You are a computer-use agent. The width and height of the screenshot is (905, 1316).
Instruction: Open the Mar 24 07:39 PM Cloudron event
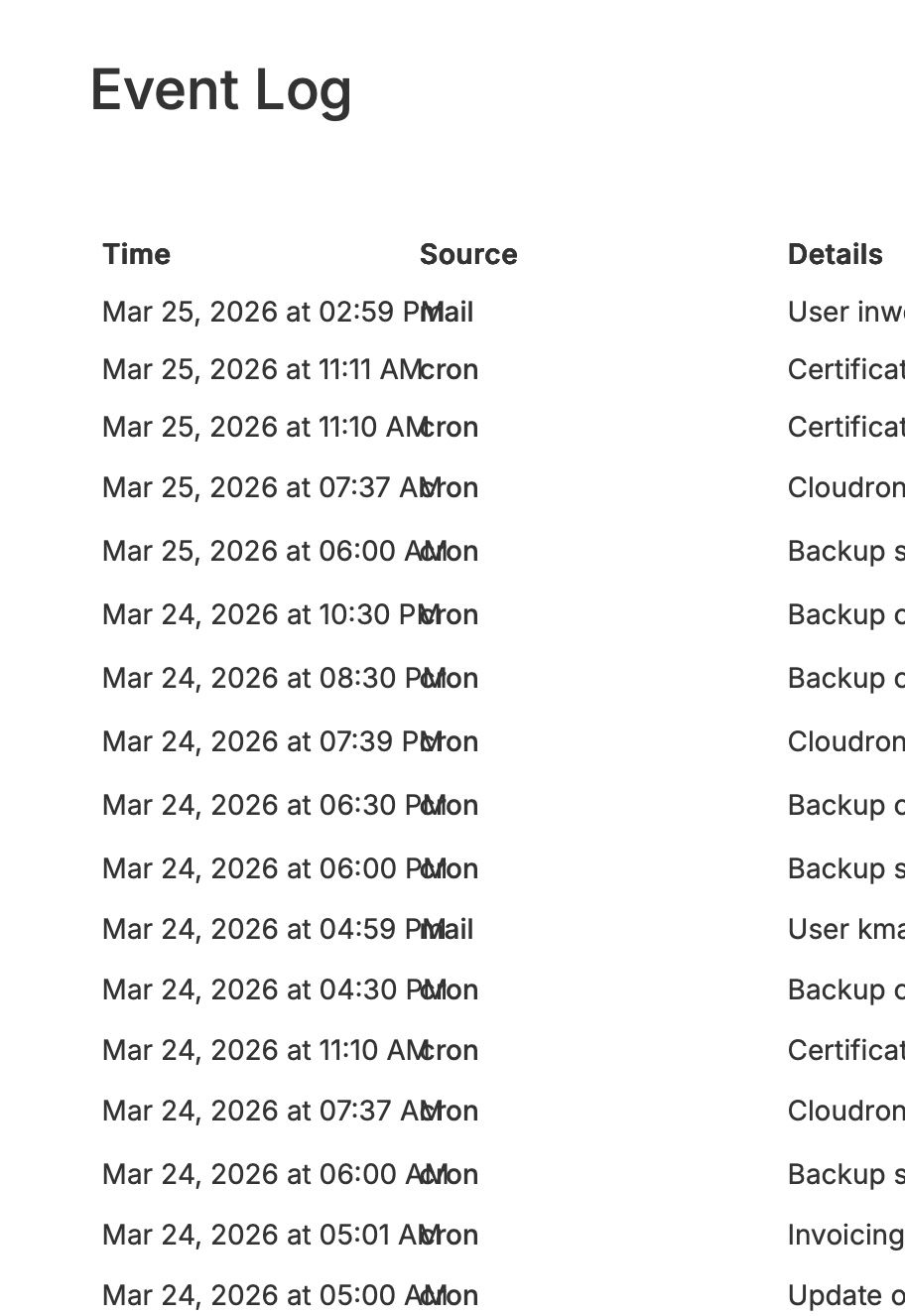click(845, 742)
